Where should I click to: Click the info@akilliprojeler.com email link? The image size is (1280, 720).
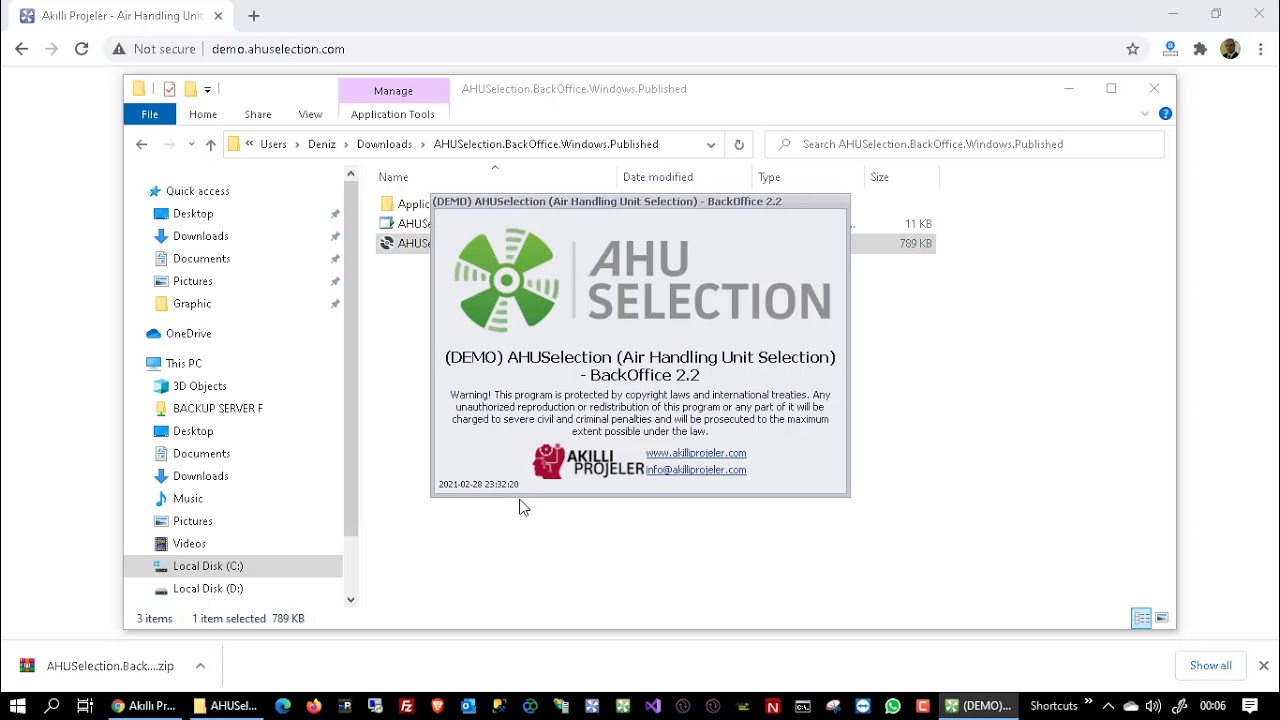696,470
